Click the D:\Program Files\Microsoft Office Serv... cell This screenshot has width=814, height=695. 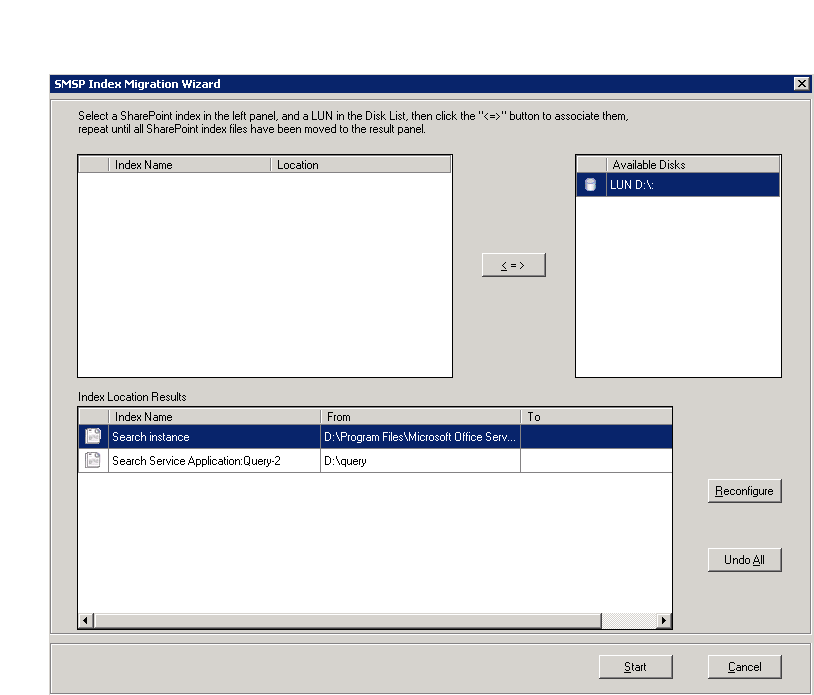click(x=420, y=437)
